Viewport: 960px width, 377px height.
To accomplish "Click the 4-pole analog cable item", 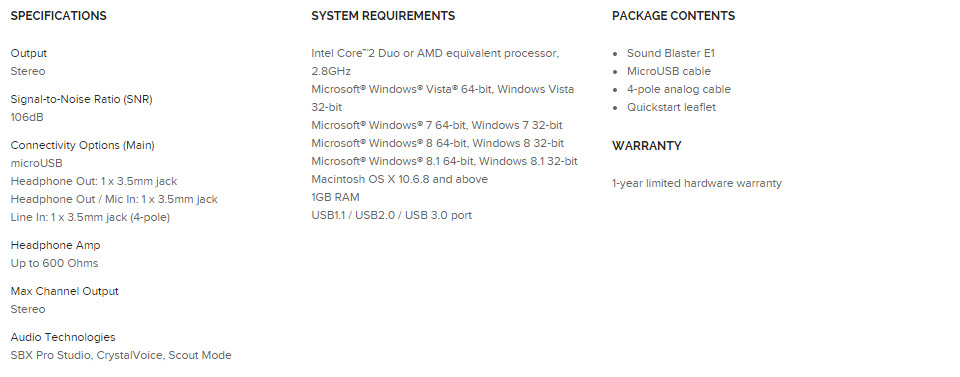I will (x=678, y=89).
